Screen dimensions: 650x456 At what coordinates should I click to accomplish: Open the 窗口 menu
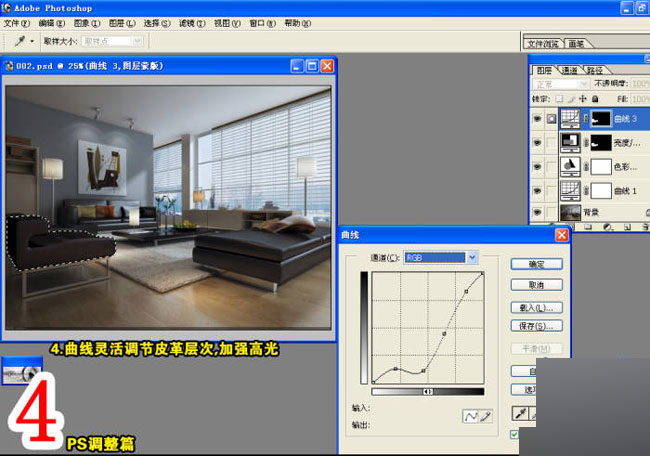[x=262, y=23]
